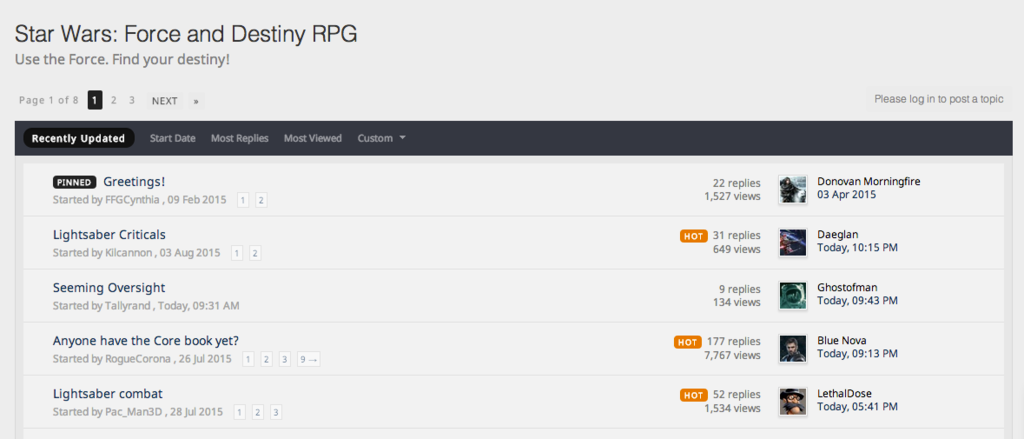Switch to Most Replies tab
This screenshot has width=1024, height=439.
(239, 138)
